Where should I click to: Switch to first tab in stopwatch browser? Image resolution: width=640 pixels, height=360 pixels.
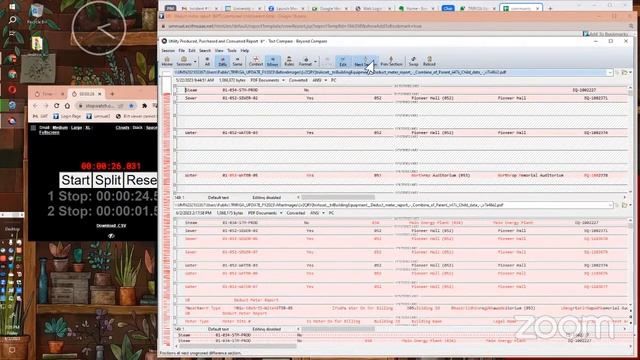48,94
